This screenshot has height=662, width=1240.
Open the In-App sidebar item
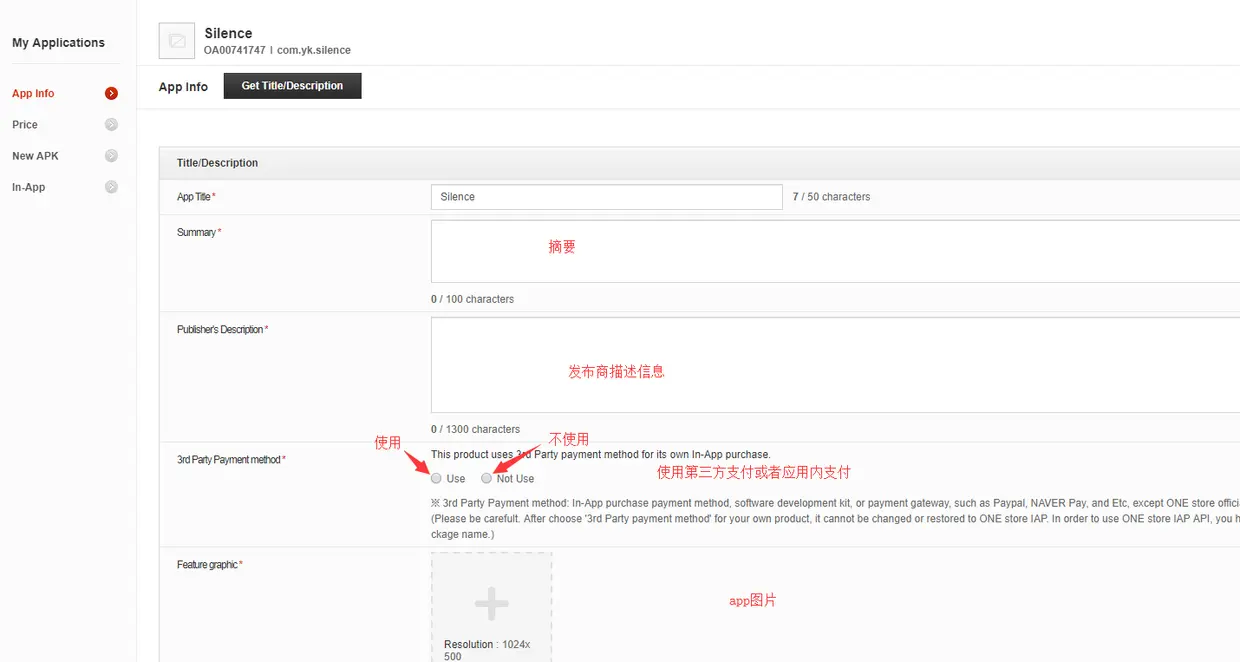(x=28, y=187)
